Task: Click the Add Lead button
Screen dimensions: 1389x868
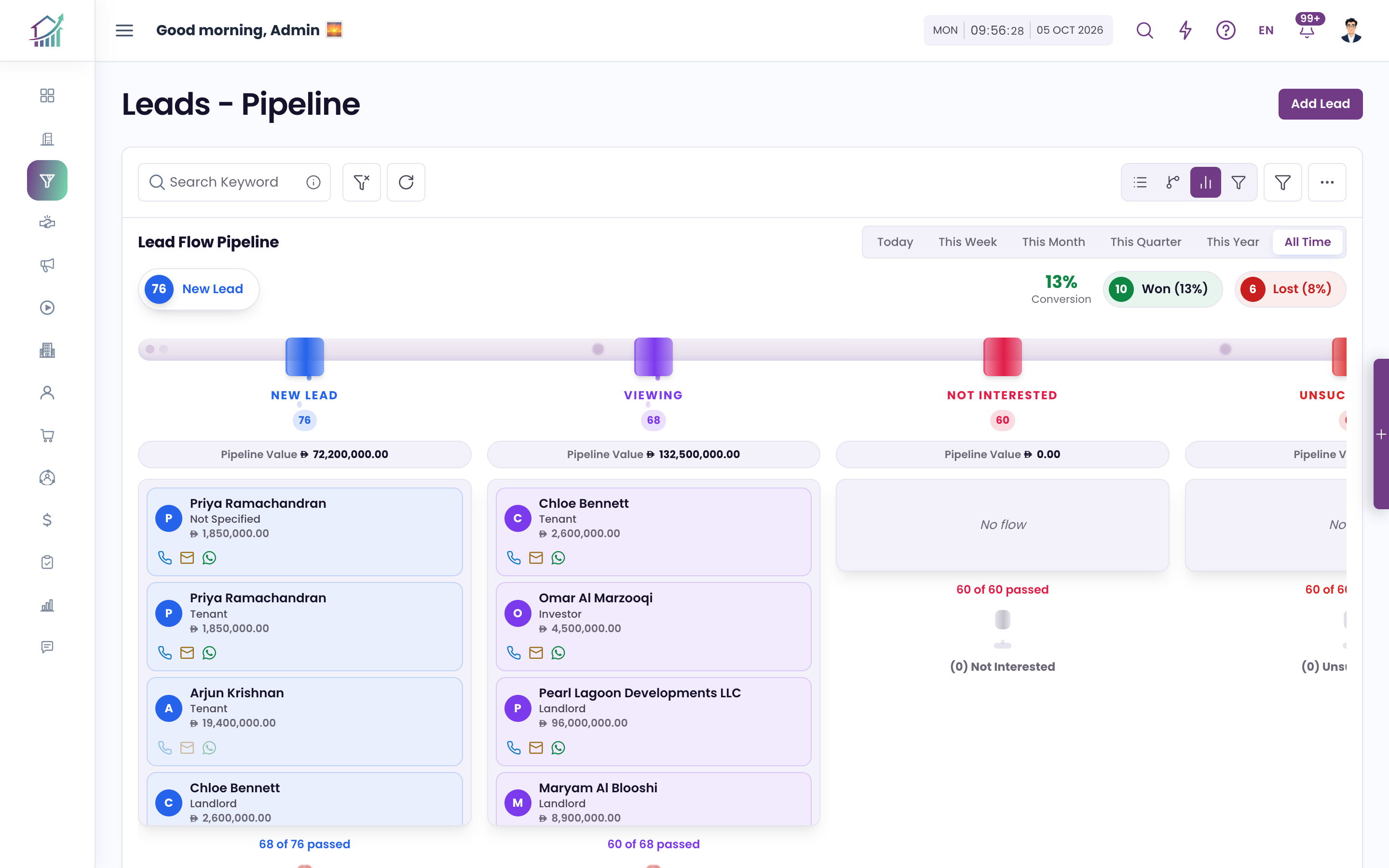Action: tap(1320, 104)
